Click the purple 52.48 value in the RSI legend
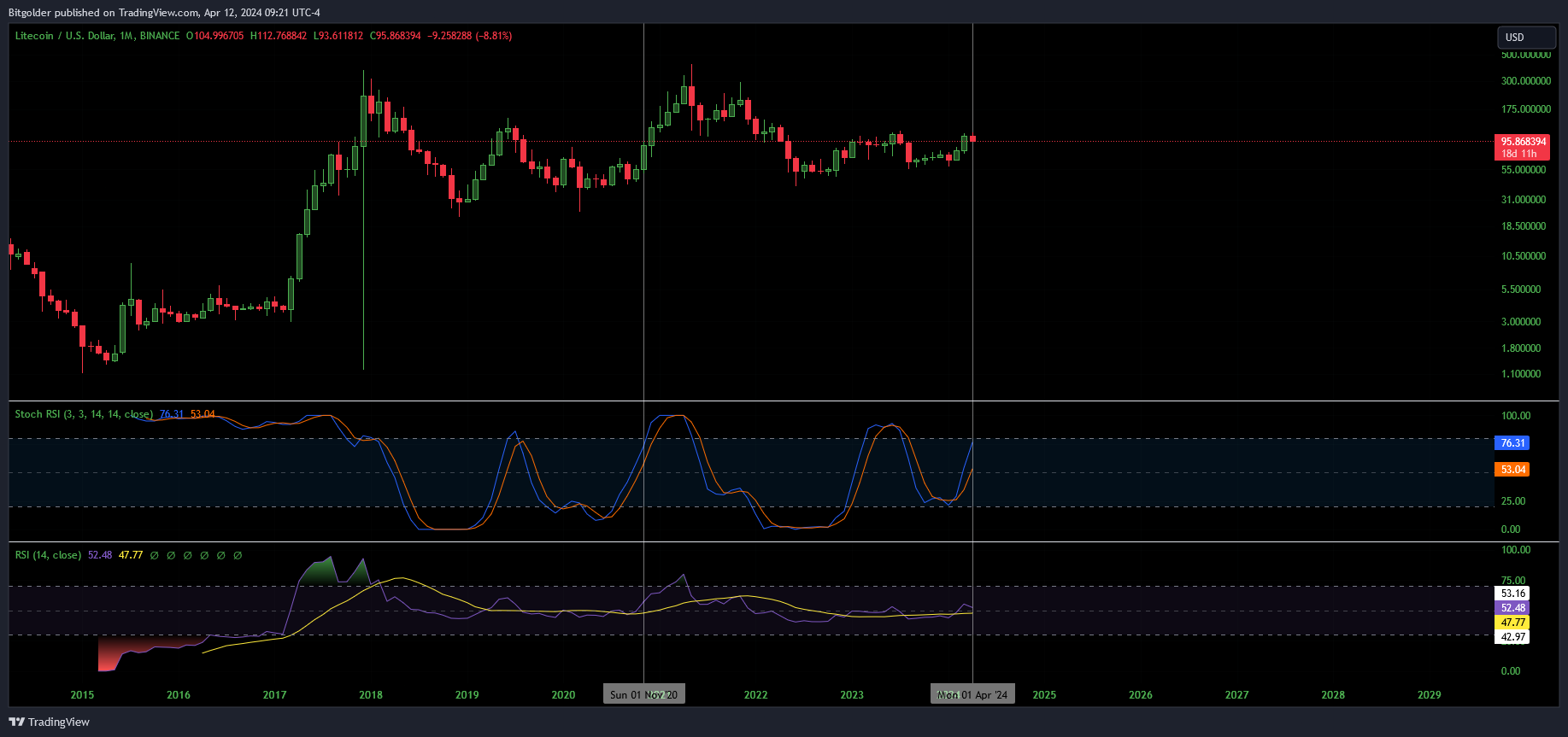This screenshot has height=737, width=1568. (x=100, y=555)
